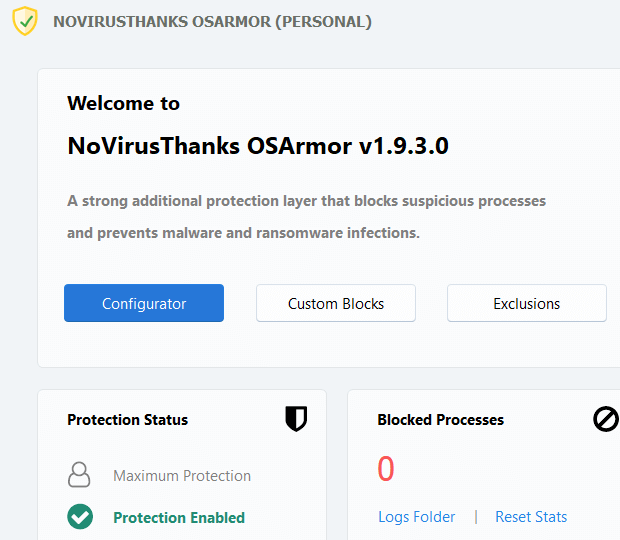
Task: Click the Protection Status heading
Action: click(127, 420)
